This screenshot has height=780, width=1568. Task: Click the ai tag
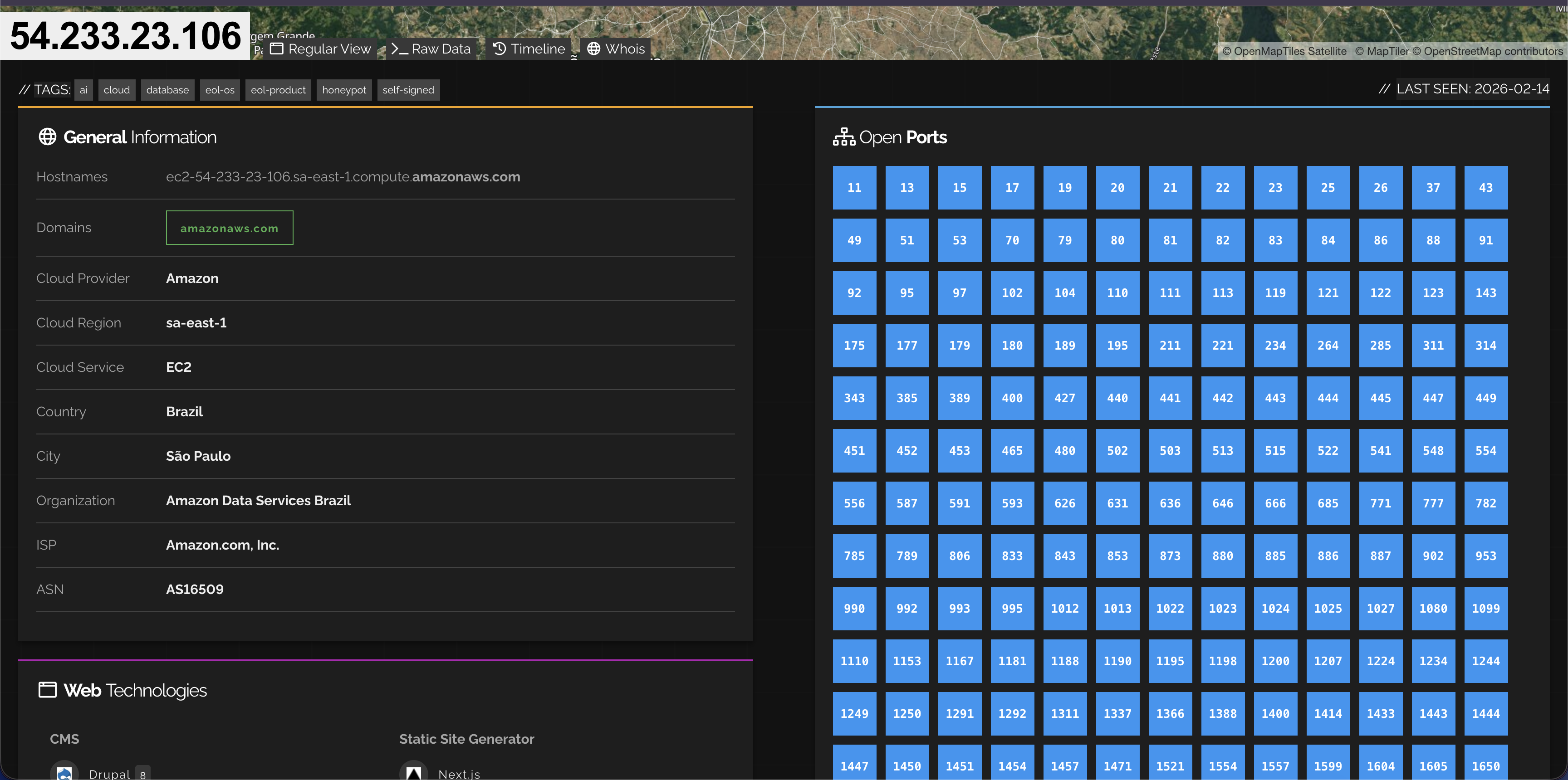[83, 90]
